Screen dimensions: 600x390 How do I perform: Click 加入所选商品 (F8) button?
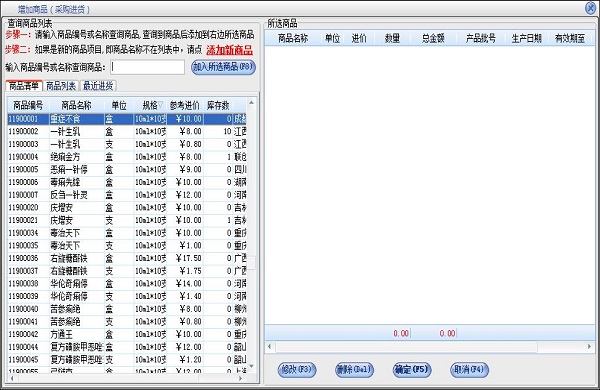tap(223, 67)
